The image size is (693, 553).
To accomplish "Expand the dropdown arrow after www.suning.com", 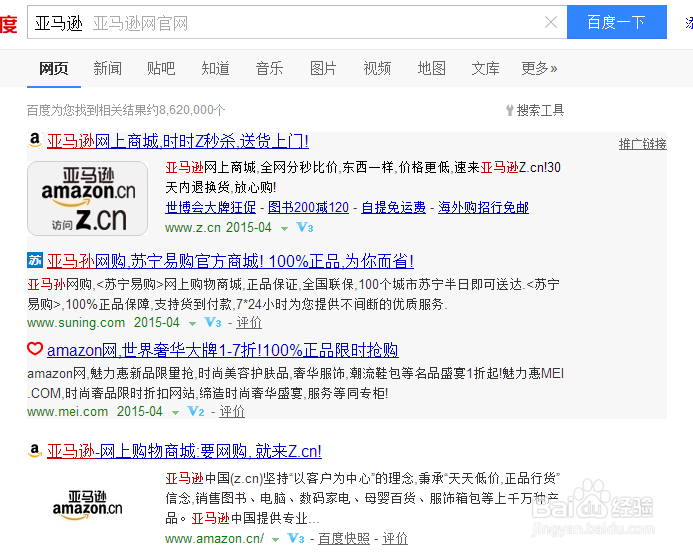I will point(192,324).
